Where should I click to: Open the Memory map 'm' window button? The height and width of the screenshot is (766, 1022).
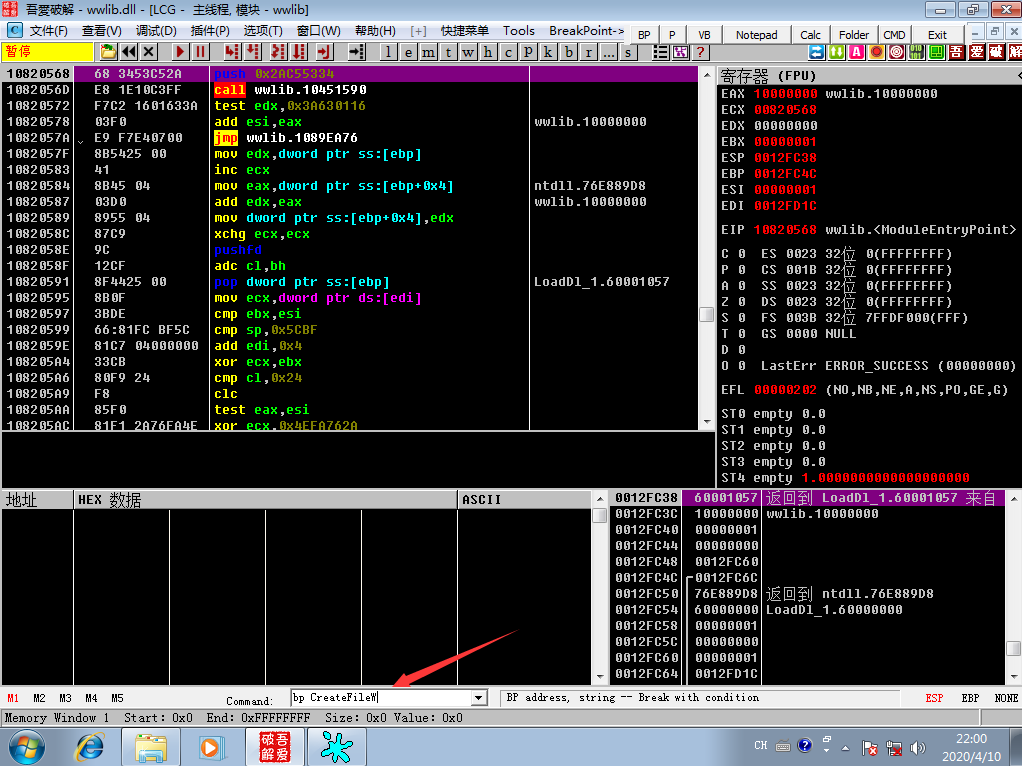point(428,52)
